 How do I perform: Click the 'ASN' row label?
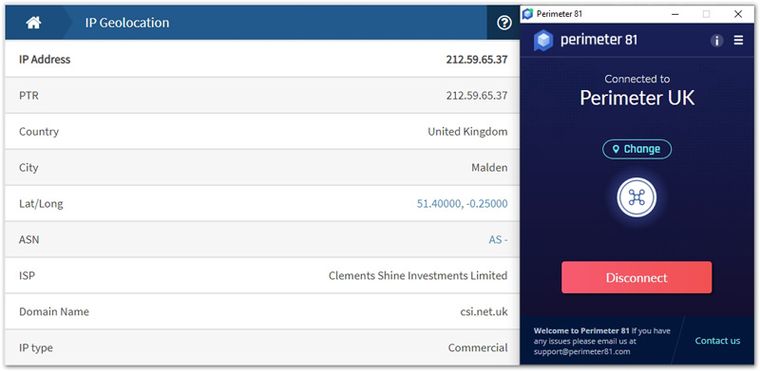pos(29,240)
